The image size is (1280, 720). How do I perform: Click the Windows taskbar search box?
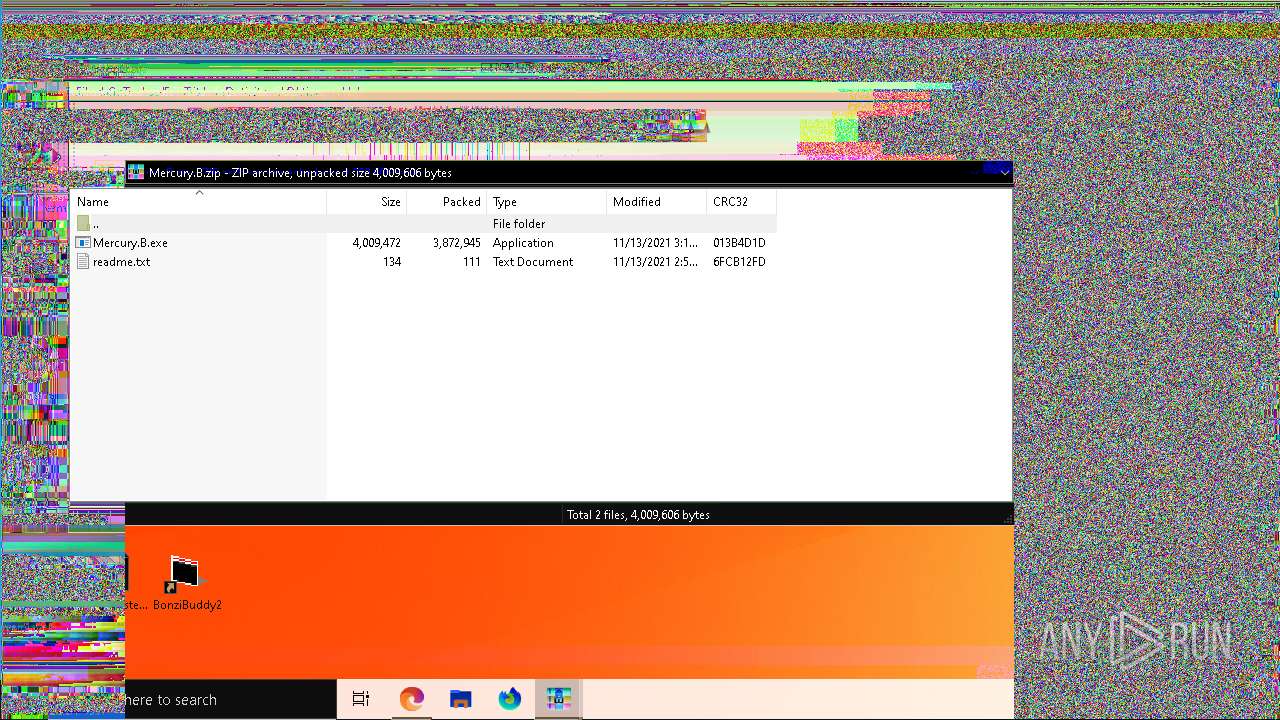(230, 699)
